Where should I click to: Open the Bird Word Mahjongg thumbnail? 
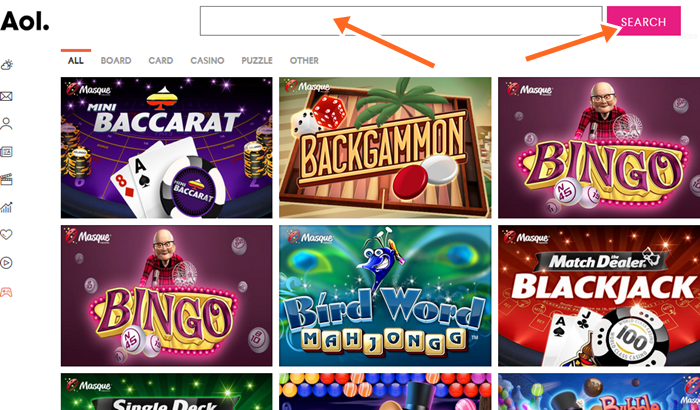[x=385, y=296]
